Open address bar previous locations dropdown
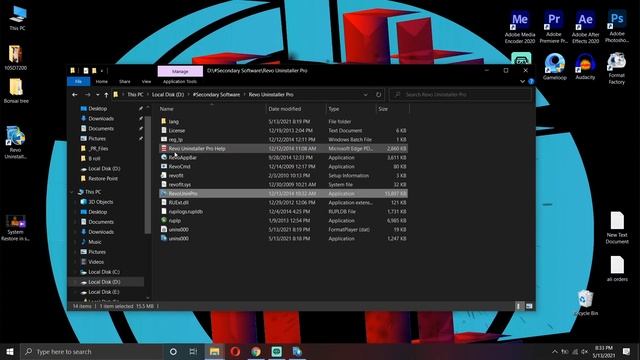Screen dimensions: 640x360 (x=365, y=95)
